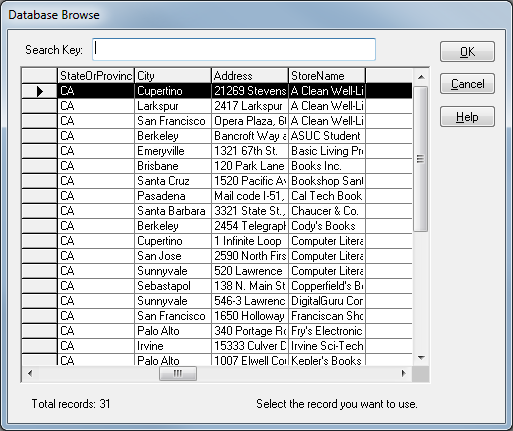Click the City column header

click(173, 76)
